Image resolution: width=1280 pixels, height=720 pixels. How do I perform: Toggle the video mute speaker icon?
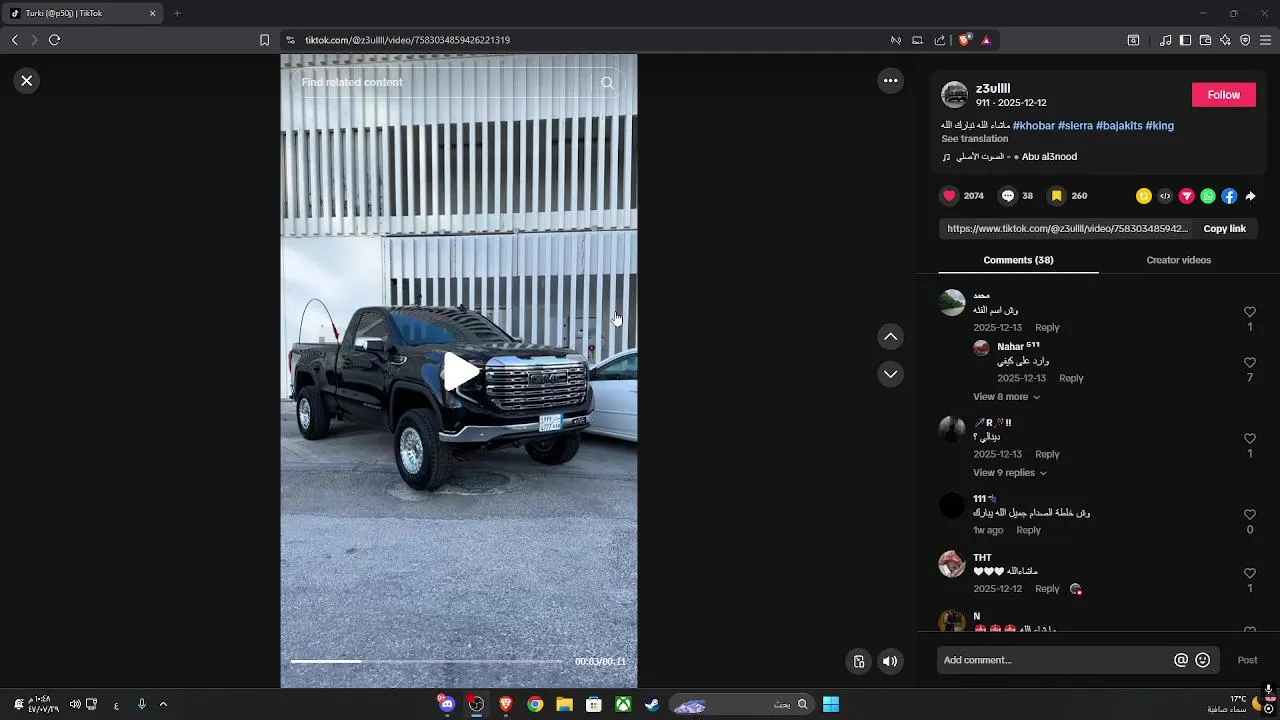tap(890, 661)
